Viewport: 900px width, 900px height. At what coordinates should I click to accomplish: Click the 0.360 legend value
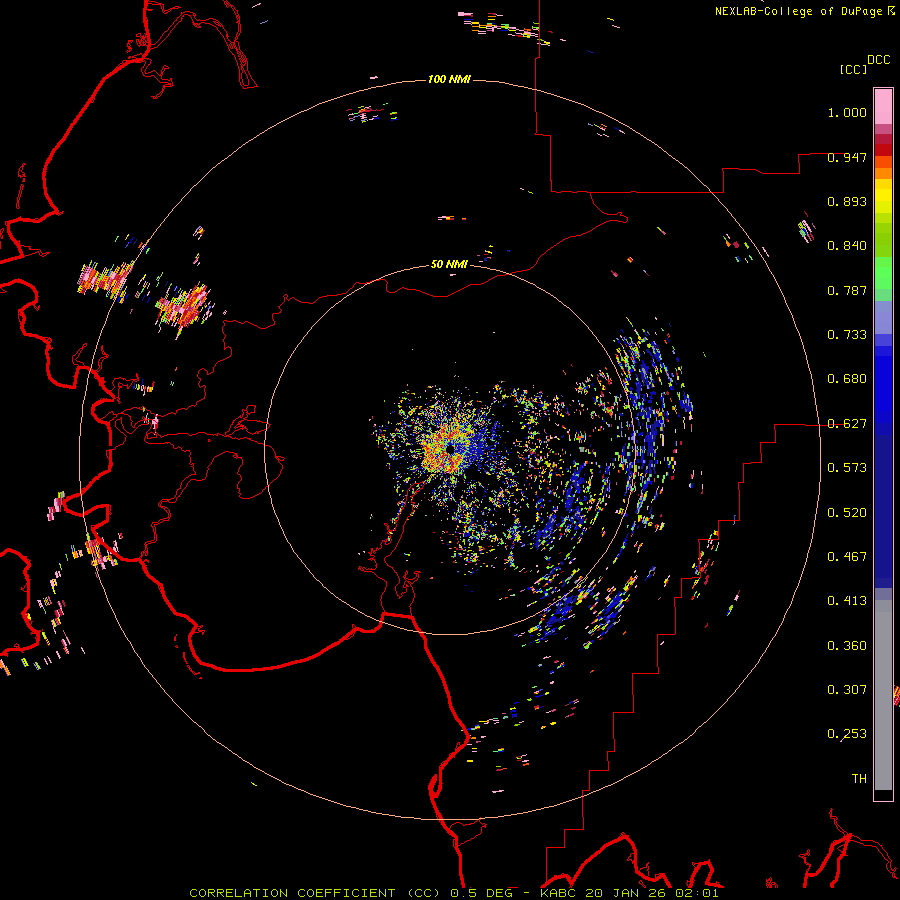[x=847, y=646]
